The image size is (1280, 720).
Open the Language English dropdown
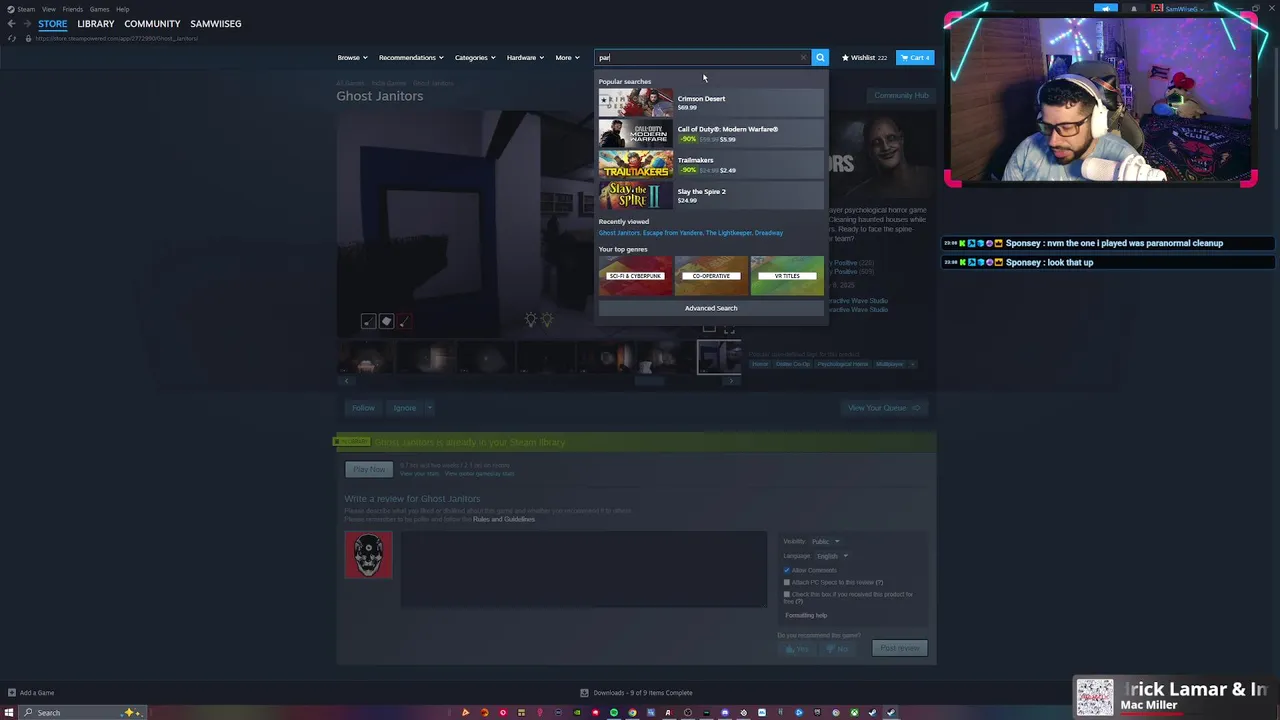pos(831,556)
